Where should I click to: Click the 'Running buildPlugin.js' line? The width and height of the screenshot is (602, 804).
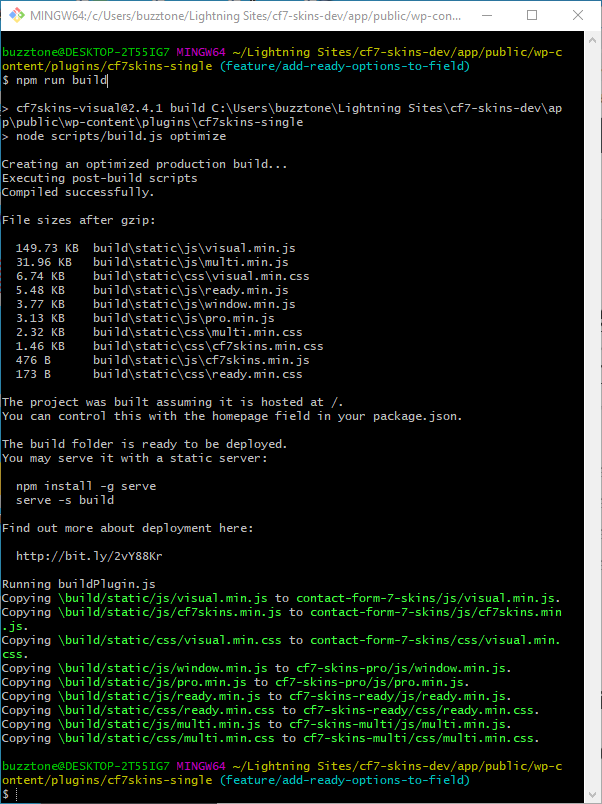(78, 583)
